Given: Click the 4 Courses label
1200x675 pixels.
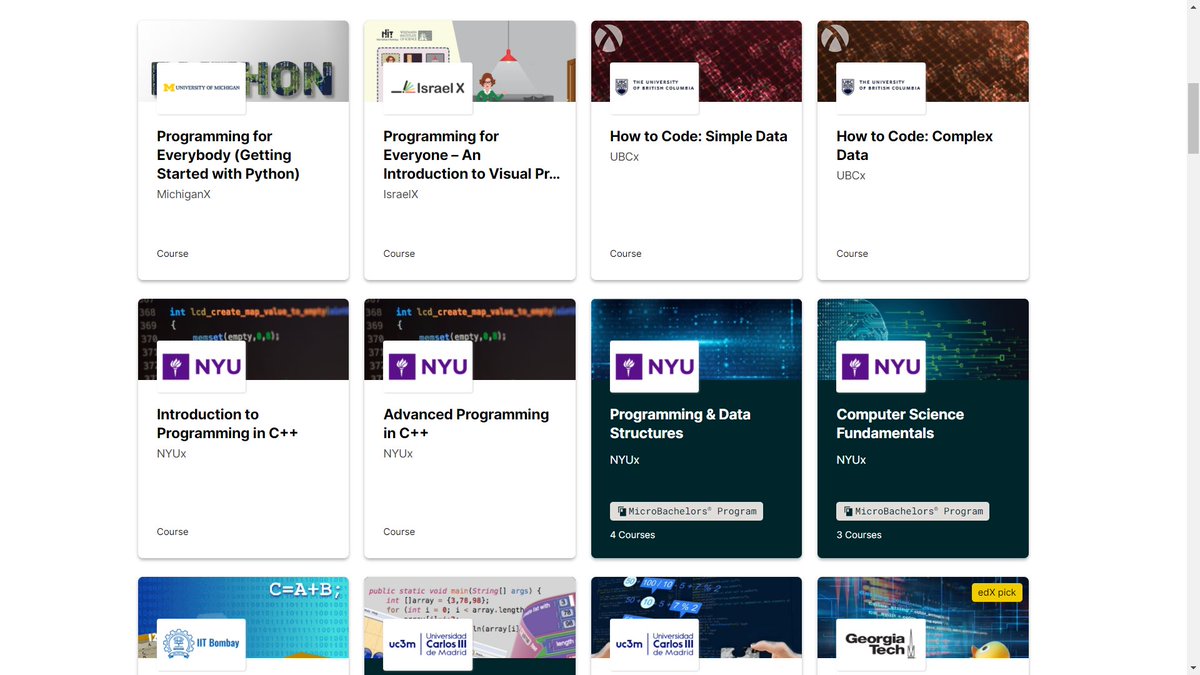Looking at the screenshot, I should pos(633,535).
